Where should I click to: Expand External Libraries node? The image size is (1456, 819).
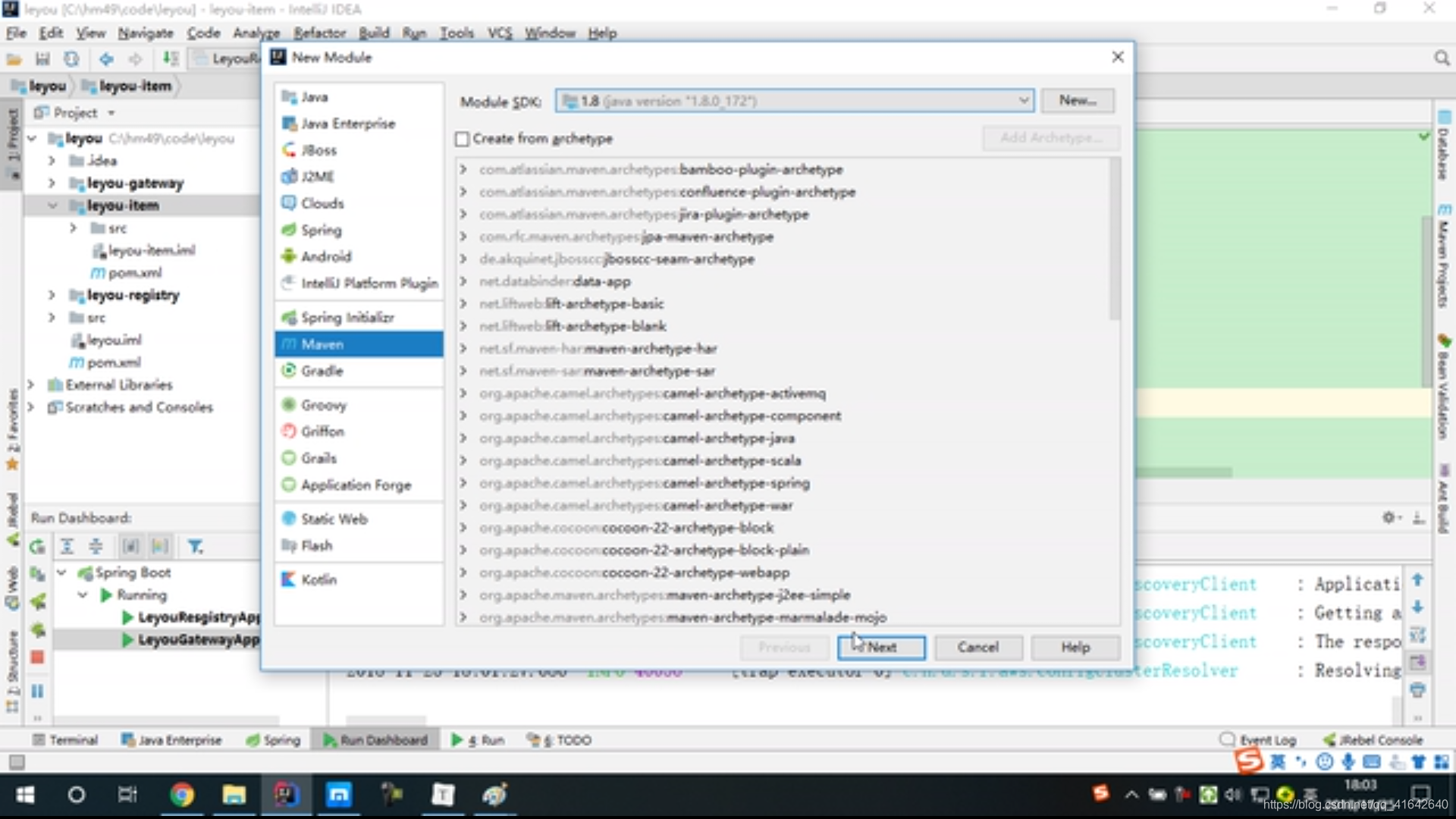click(x=31, y=384)
